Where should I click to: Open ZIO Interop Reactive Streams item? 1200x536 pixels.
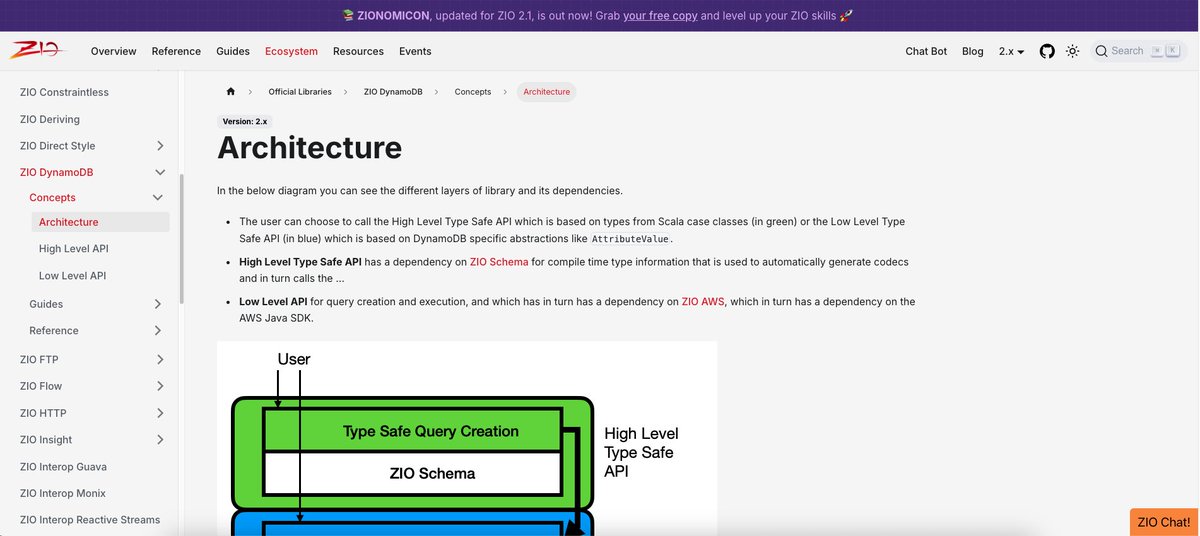(x=90, y=520)
